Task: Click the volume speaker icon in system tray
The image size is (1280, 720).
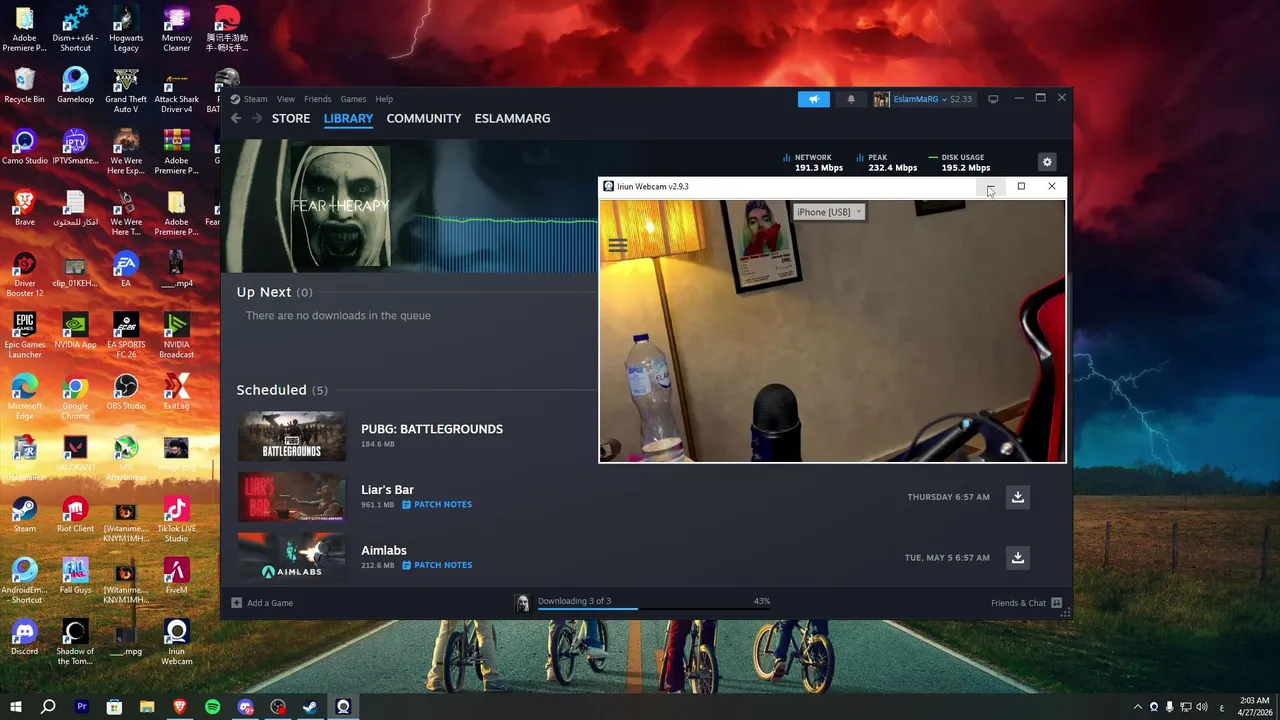Action: point(1201,707)
